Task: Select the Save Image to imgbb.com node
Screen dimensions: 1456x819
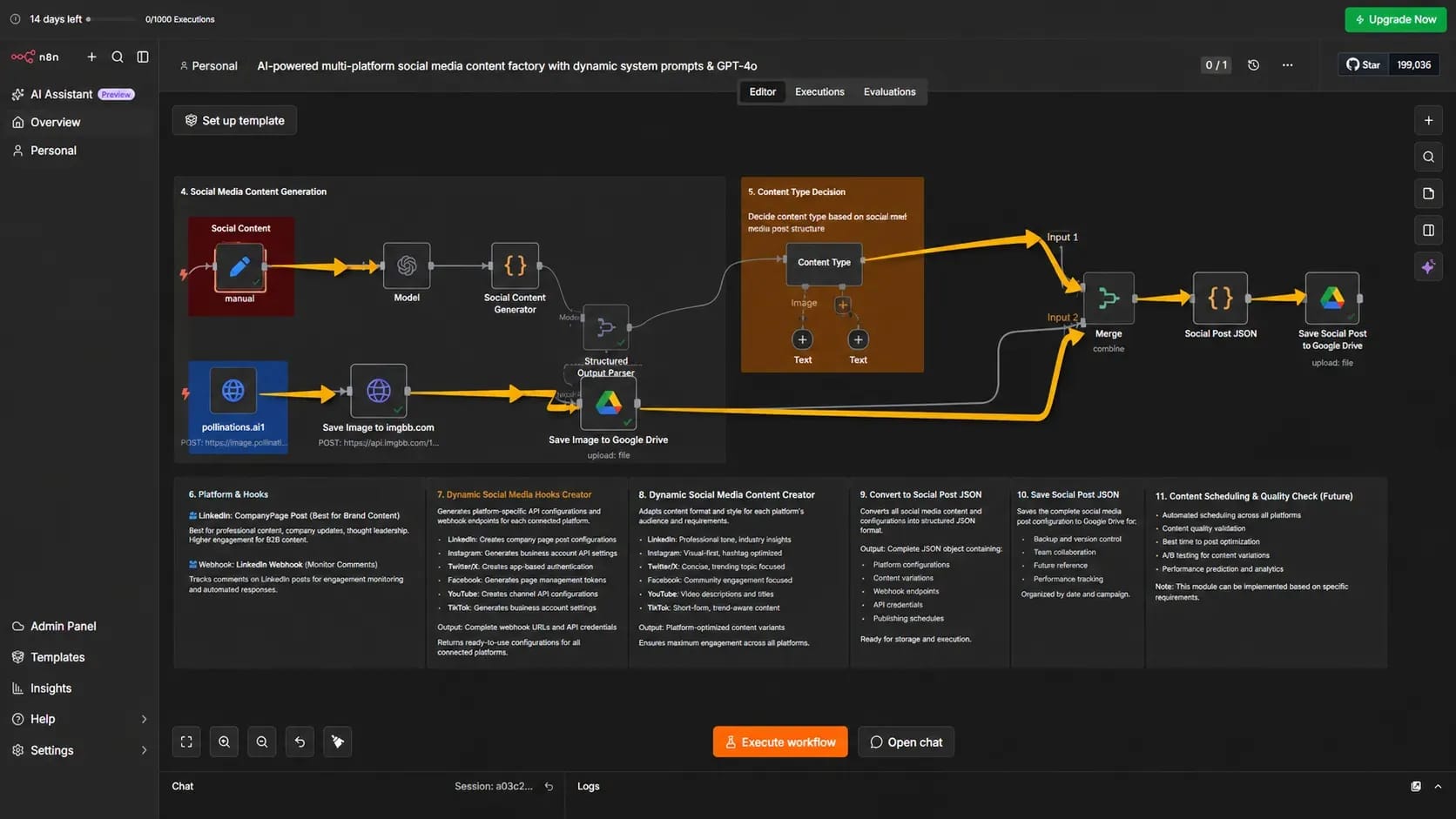Action: pos(378,391)
